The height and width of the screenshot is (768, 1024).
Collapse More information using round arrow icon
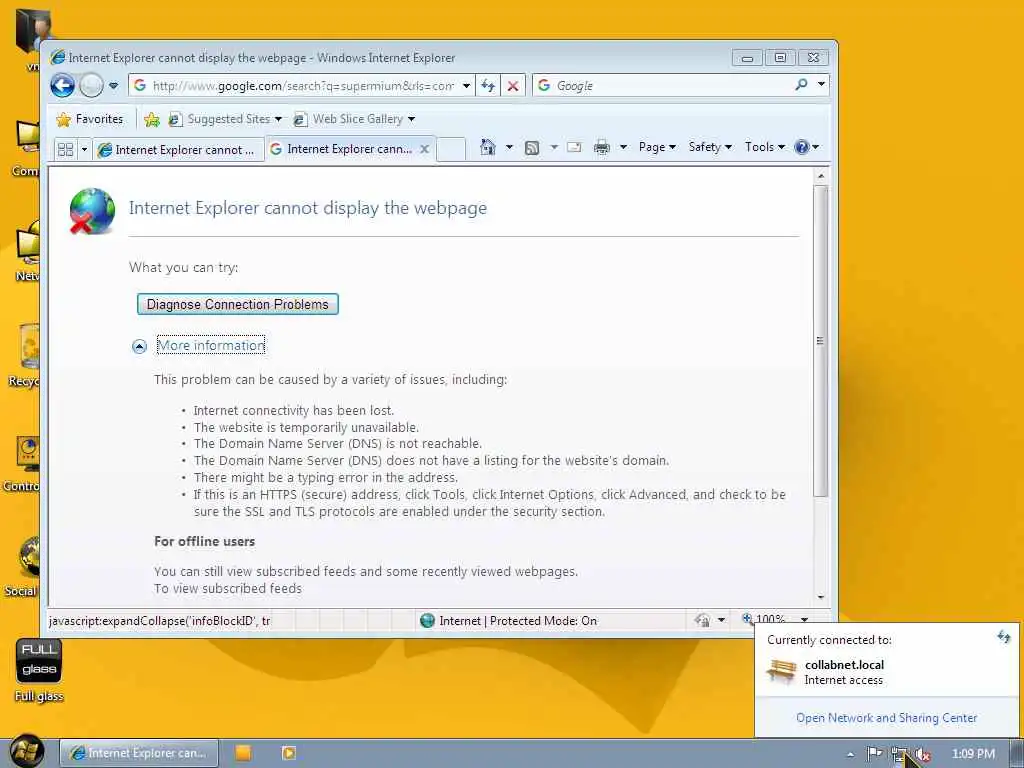click(x=139, y=346)
